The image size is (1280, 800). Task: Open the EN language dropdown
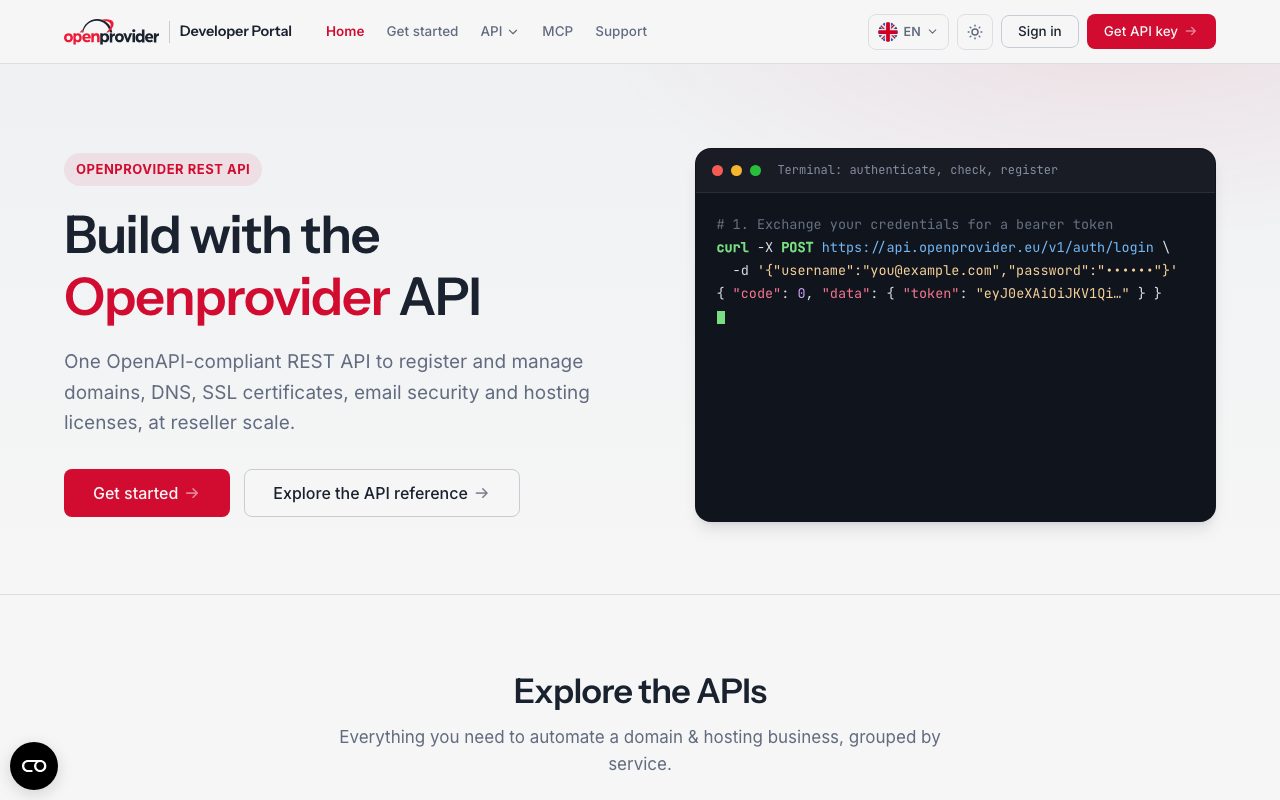[x=908, y=32]
